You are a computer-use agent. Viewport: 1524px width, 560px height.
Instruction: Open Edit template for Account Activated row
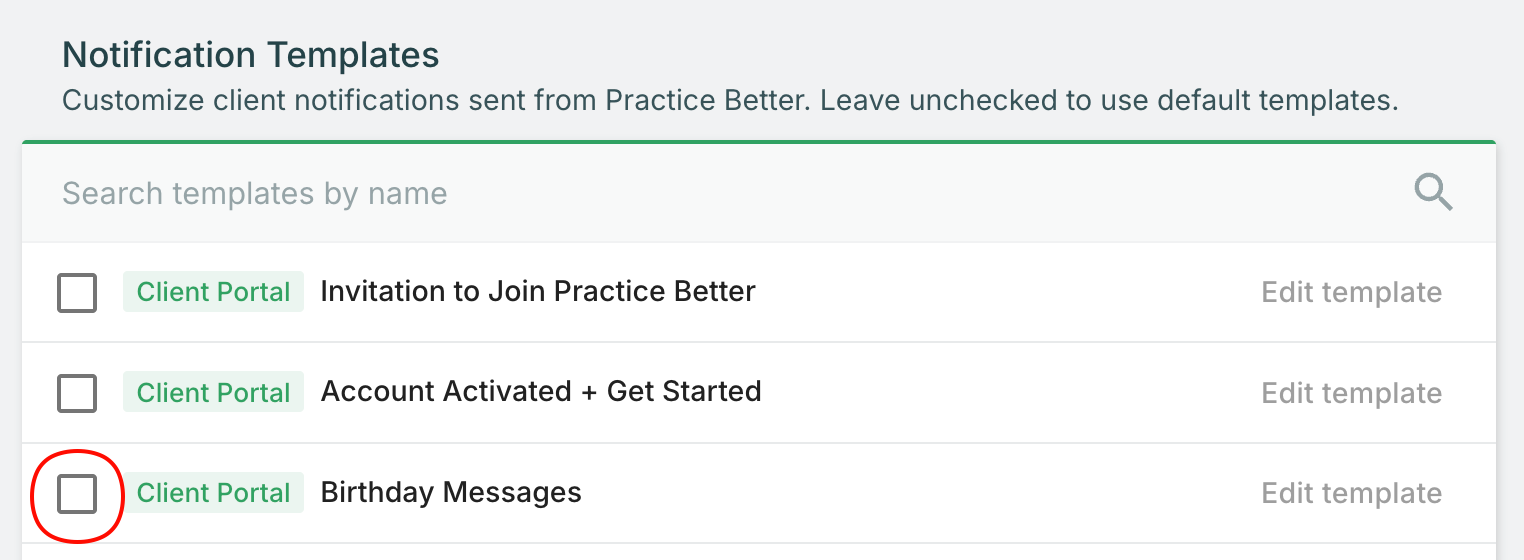coord(1351,393)
